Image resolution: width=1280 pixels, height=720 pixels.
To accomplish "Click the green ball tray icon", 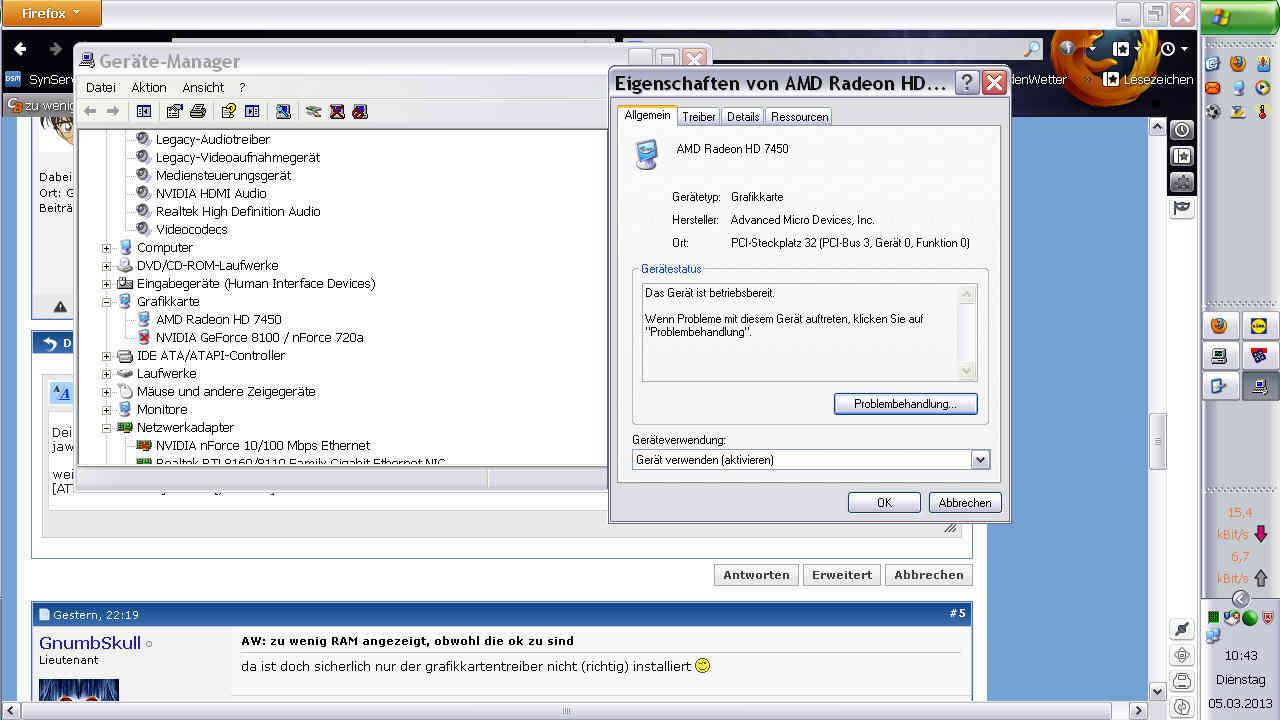I will 1250,617.
